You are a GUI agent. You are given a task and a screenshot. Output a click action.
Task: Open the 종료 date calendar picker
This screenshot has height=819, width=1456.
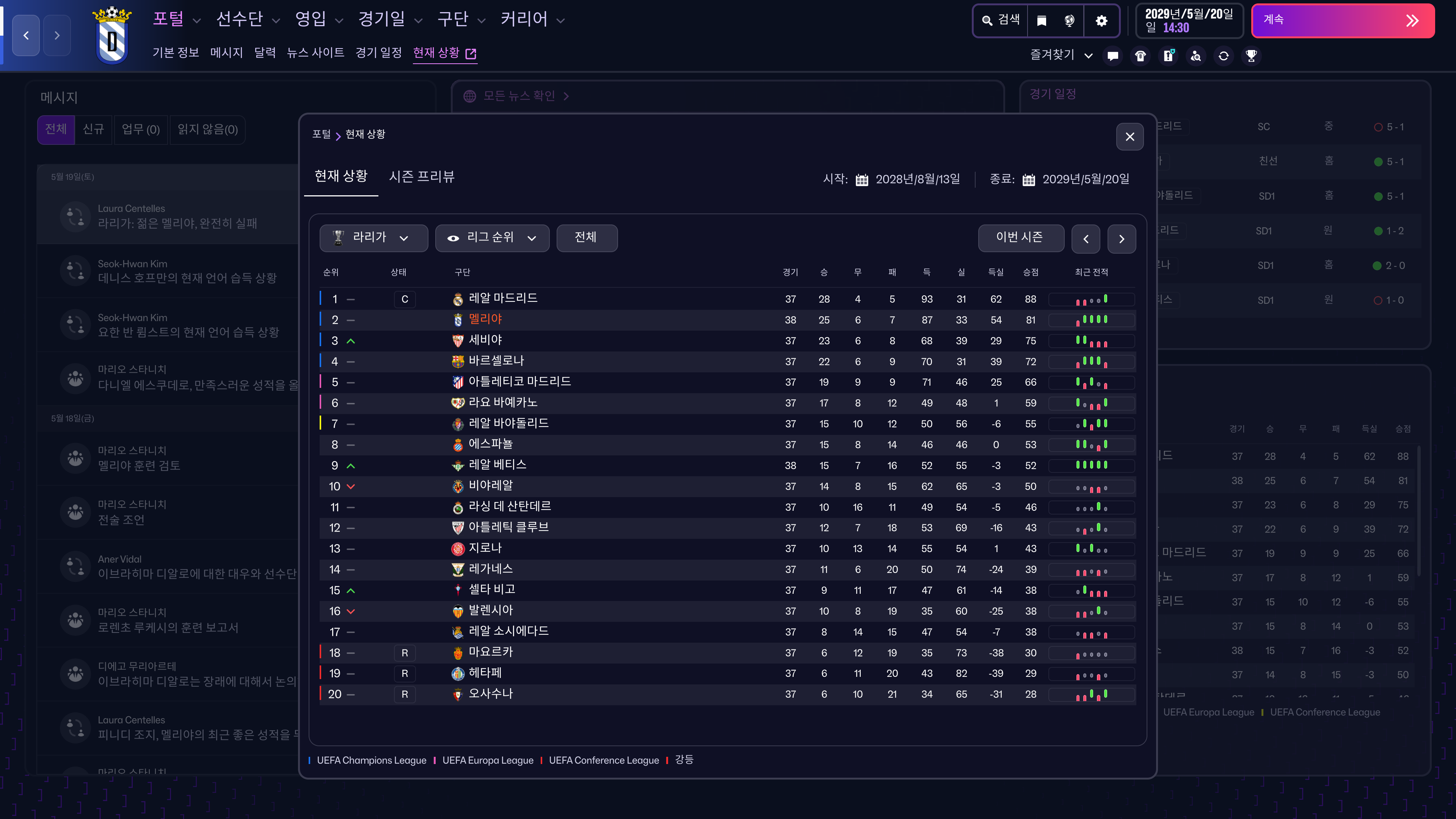(1029, 180)
